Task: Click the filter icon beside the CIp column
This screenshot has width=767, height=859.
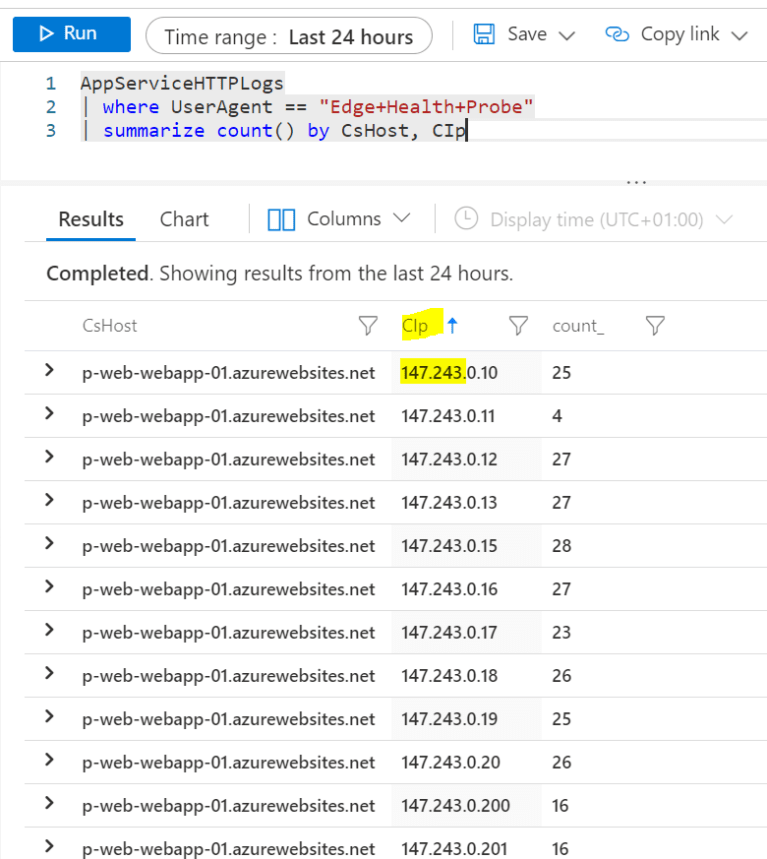Action: click(517, 325)
